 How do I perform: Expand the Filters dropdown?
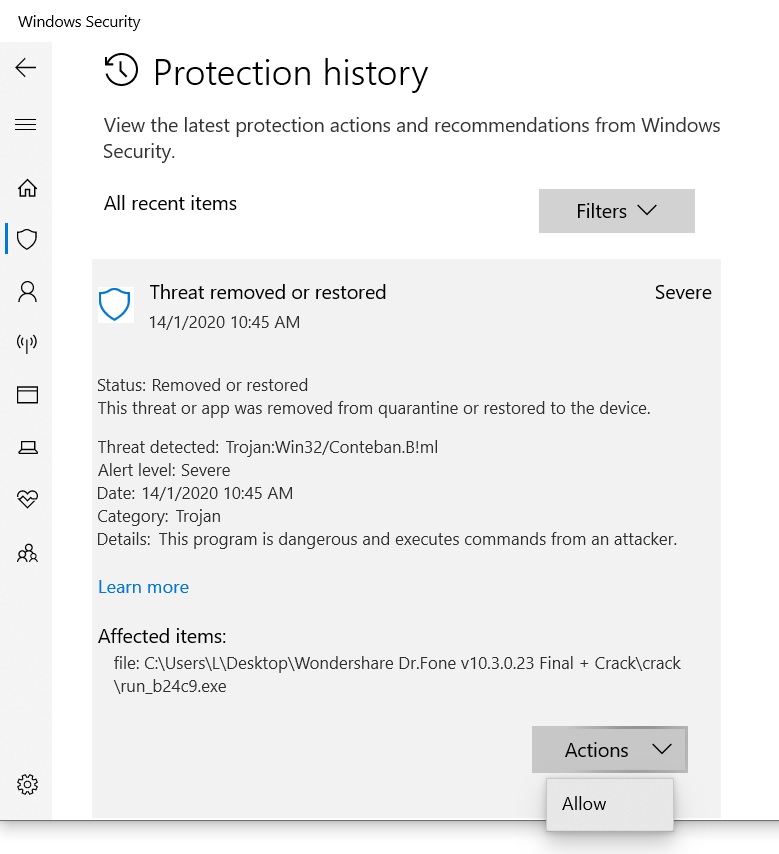pyautogui.click(x=617, y=211)
